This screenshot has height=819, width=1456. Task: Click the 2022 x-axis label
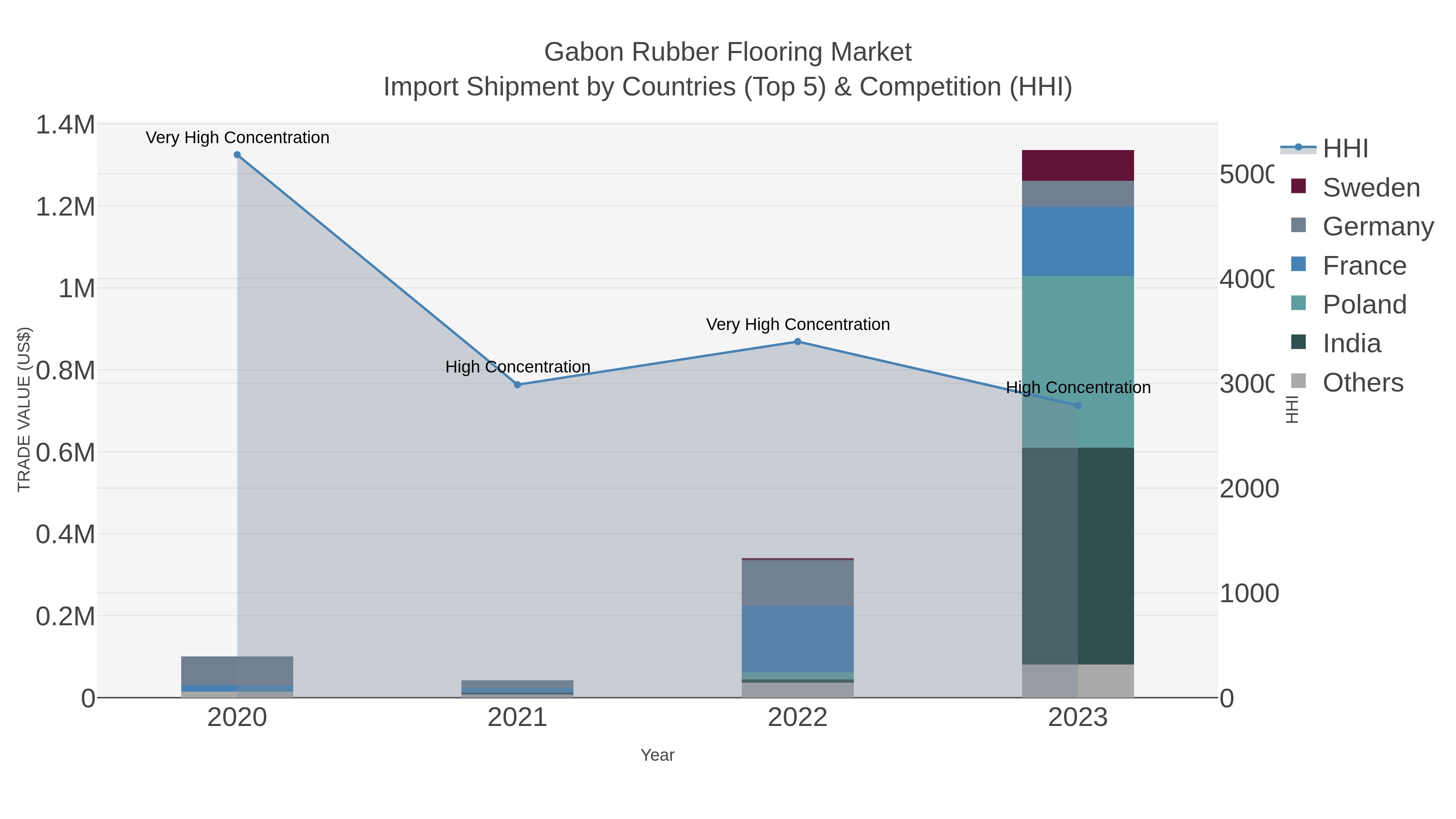click(798, 718)
